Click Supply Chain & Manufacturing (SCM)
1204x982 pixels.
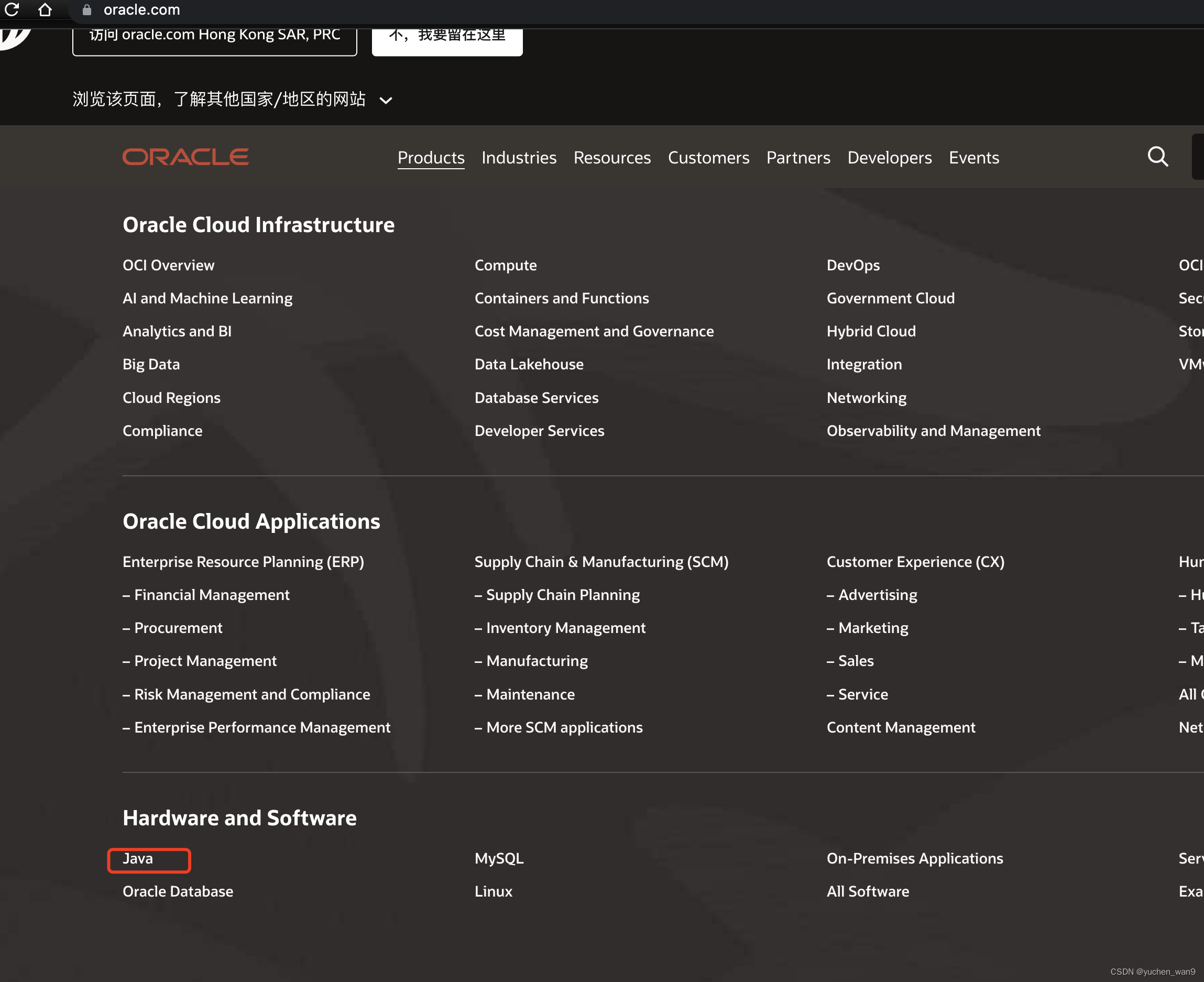(x=601, y=562)
